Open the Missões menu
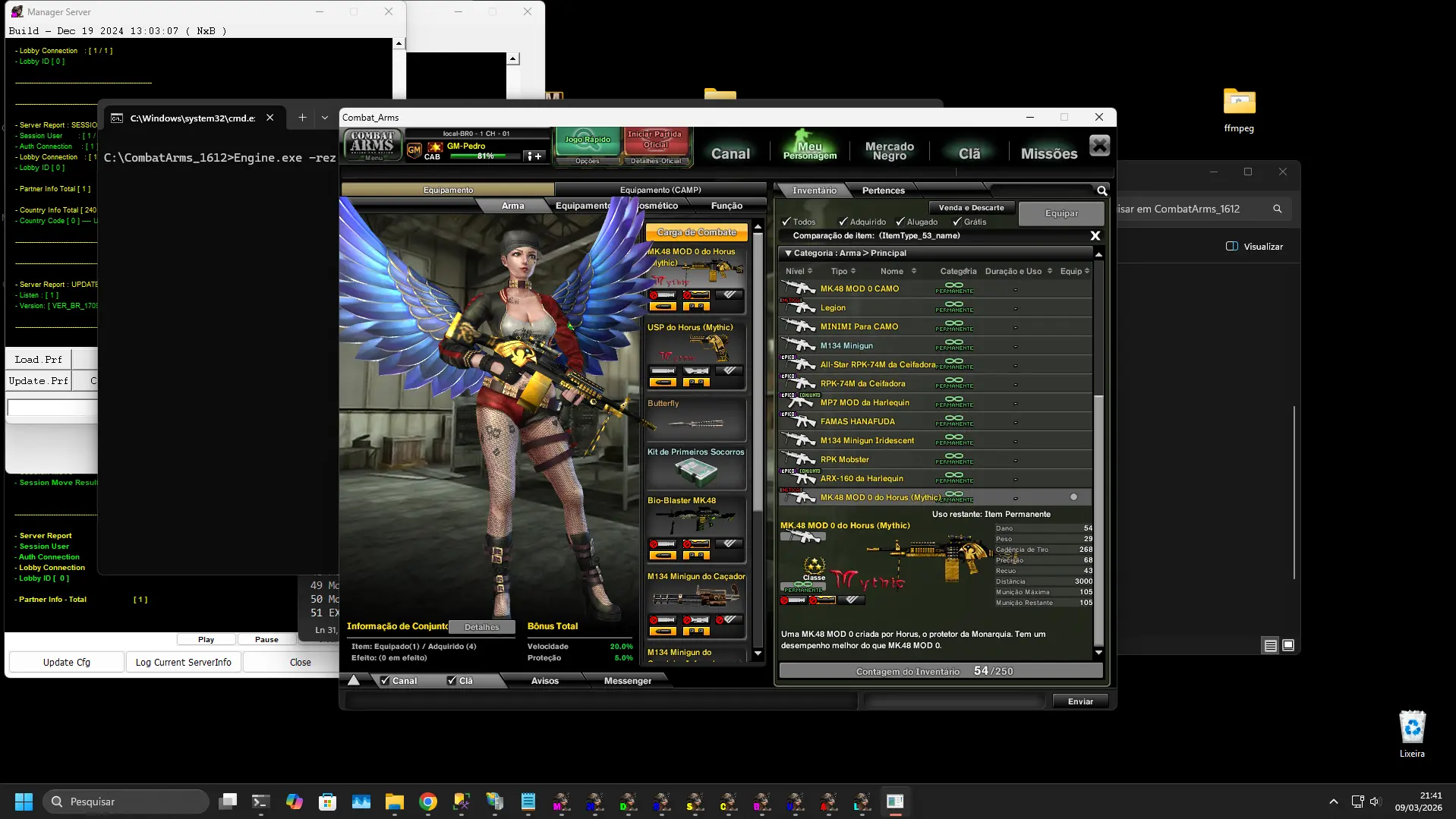1456x819 pixels. pyautogui.click(x=1049, y=153)
